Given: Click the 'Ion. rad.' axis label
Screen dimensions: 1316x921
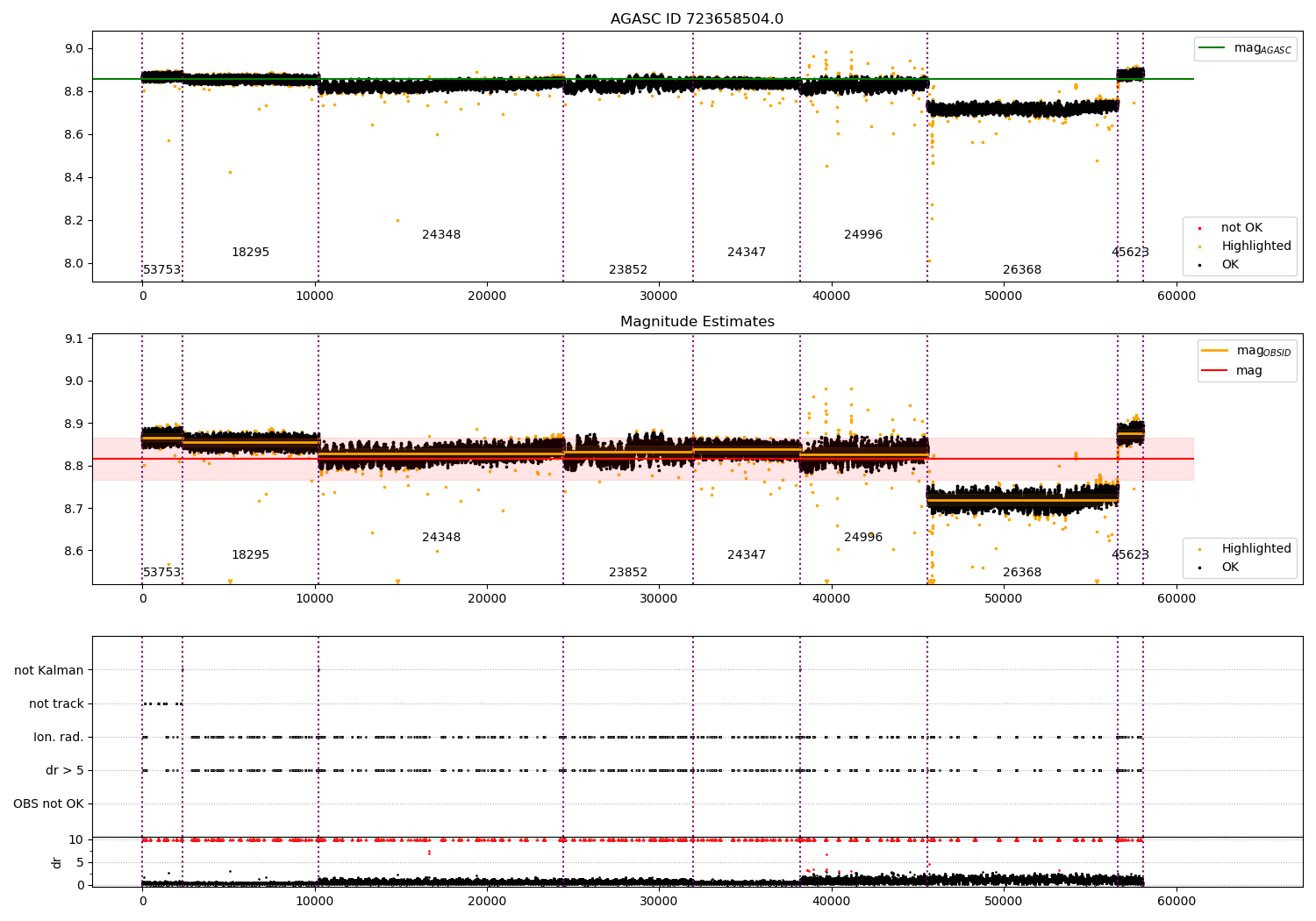Looking at the screenshot, I should coord(59,738).
